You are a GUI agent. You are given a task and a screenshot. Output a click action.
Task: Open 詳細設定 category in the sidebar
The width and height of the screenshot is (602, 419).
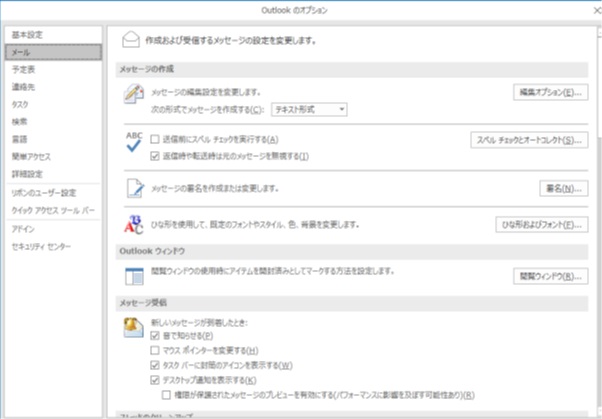25,171
